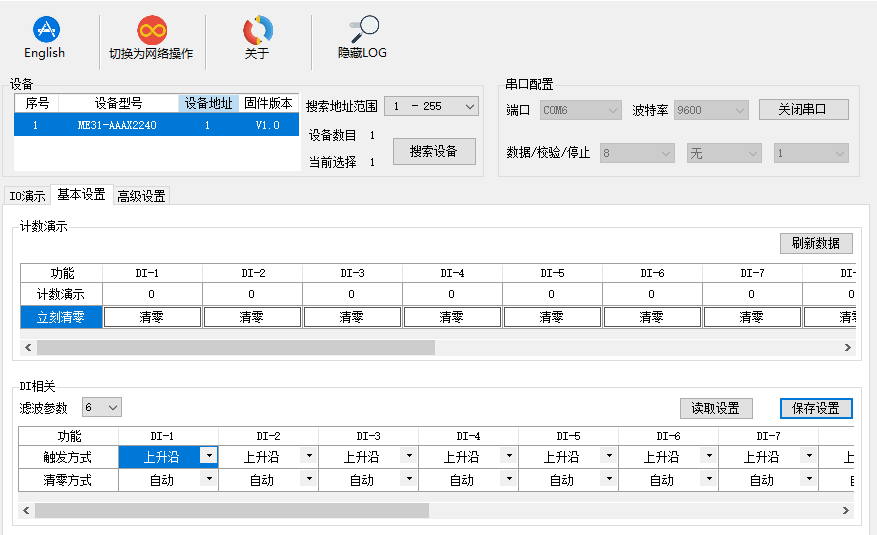
Task: Switch language via the English icon
Action: 46,30
